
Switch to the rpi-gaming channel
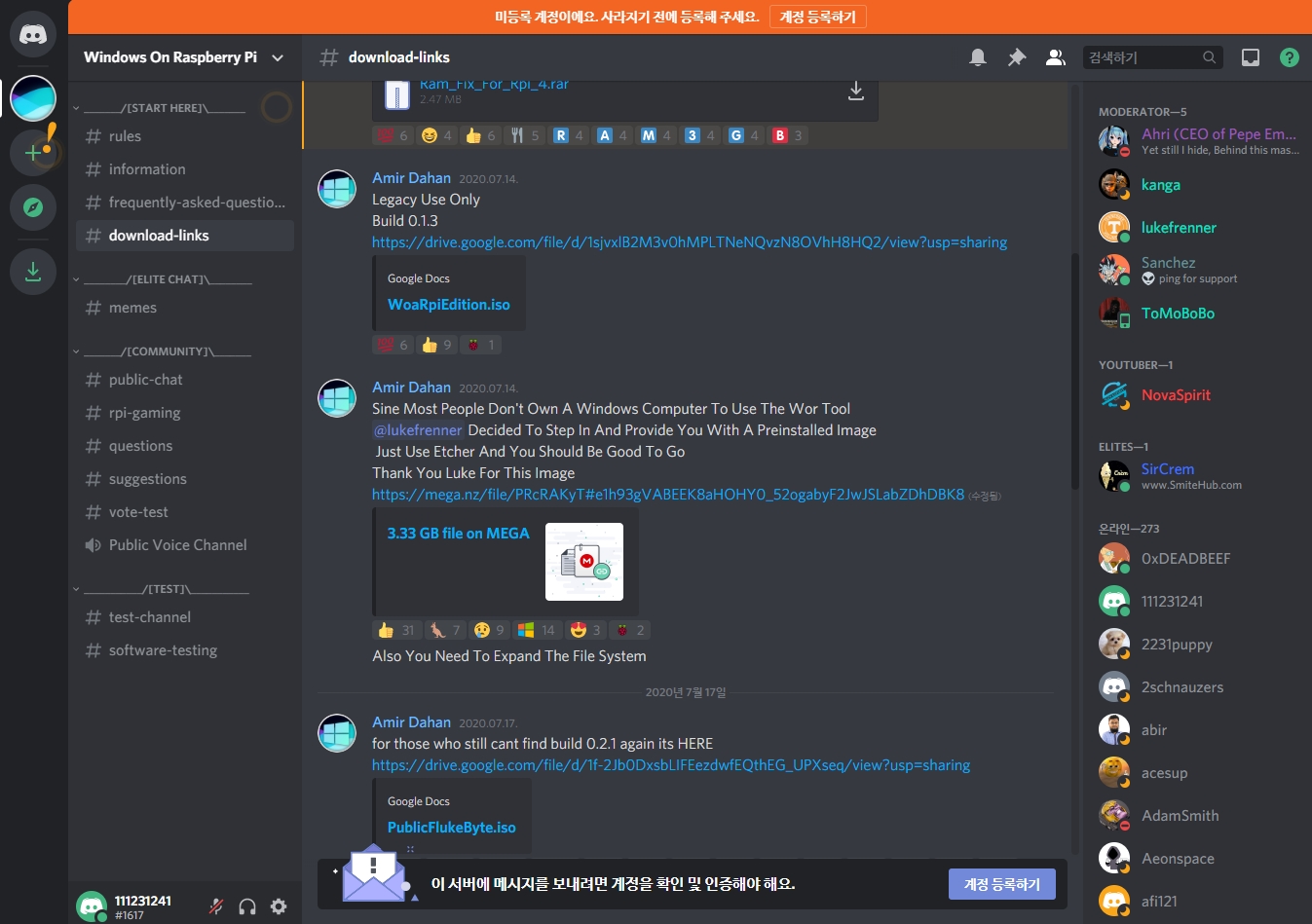[x=185, y=413]
